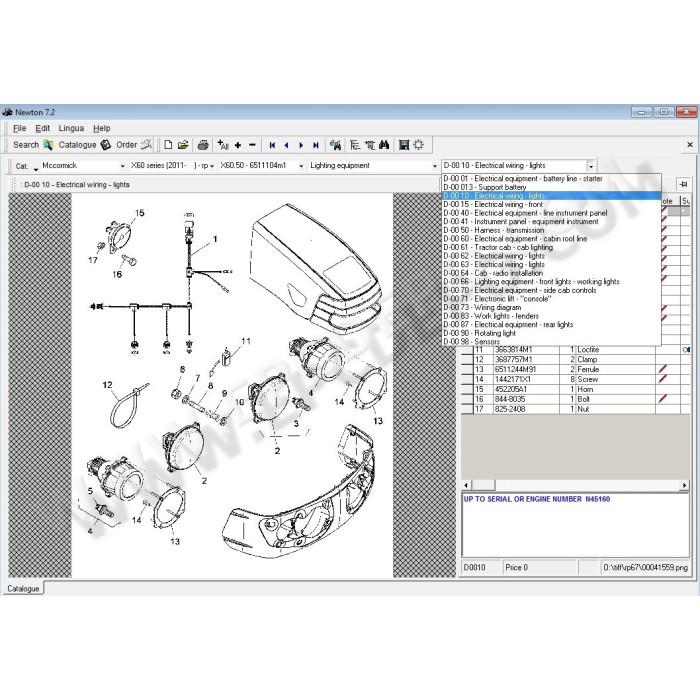Click the Add All parts icon
The height and width of the screenshot is (700, 700).
point(222,145)
